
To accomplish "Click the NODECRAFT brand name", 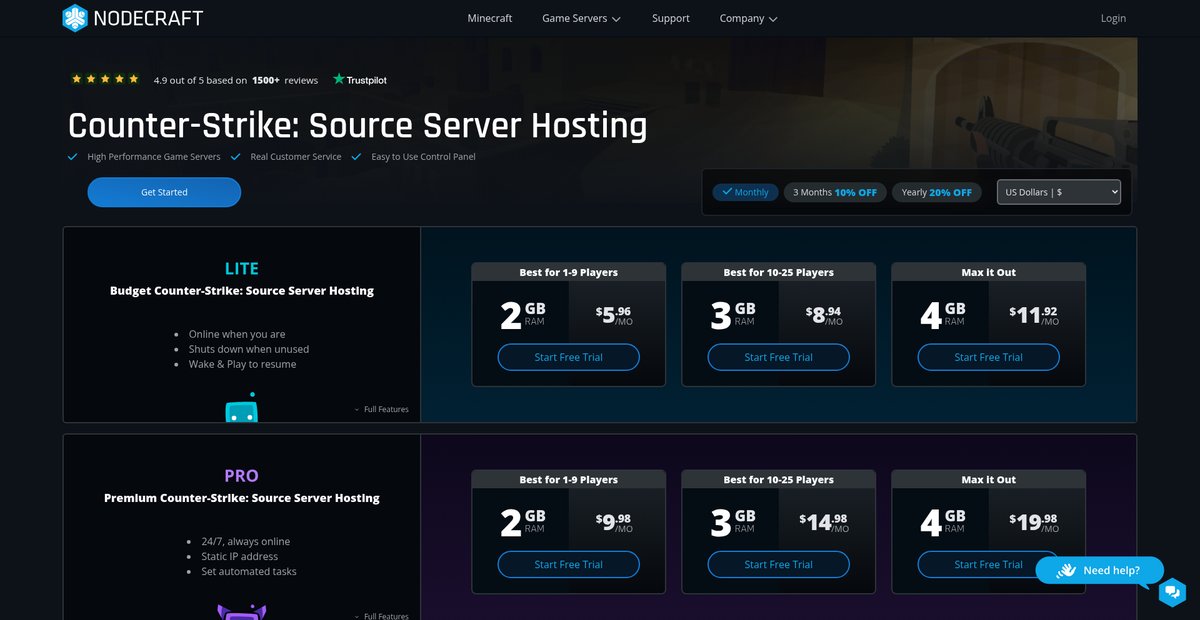I will [x=148, y=18].
